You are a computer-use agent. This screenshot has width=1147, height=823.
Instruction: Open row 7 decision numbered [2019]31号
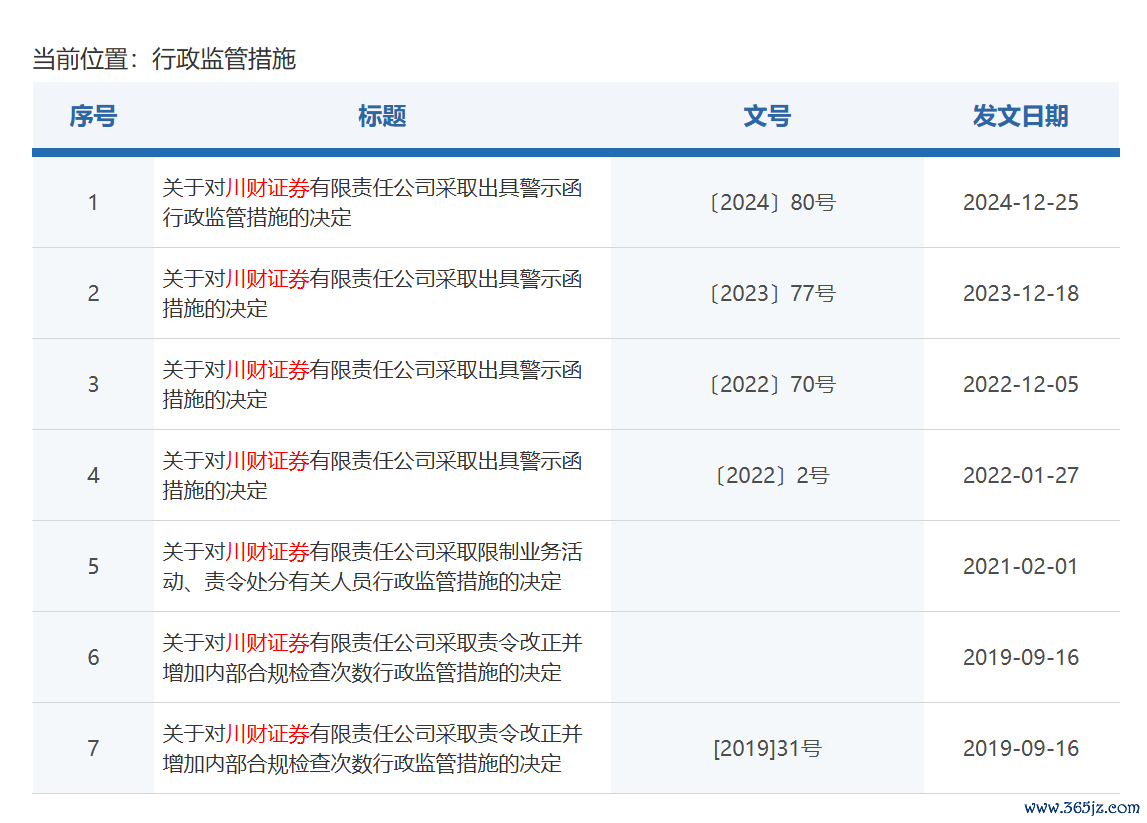[x=372, y=748]
